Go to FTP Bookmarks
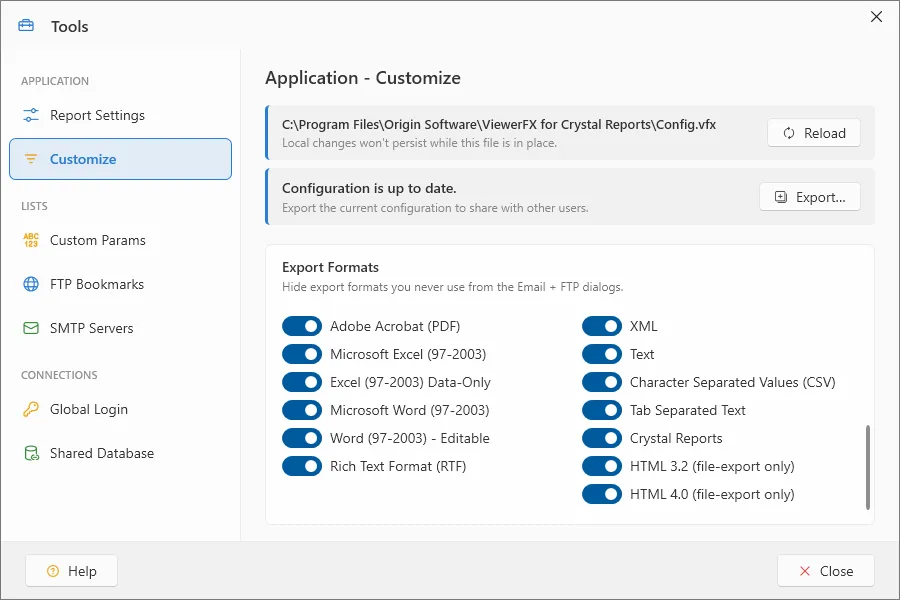900x600 pixels. pyautogui.click(x=121, y=284)
